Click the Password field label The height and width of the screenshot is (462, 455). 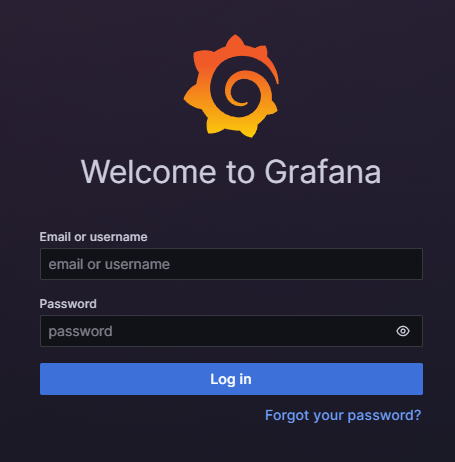click(x=68, y=304)
